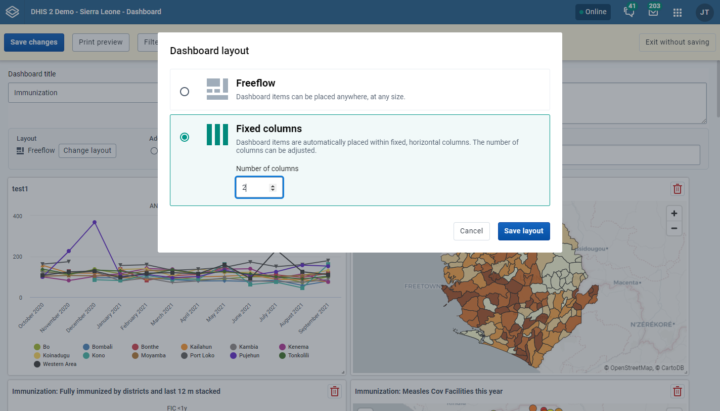Click the DHIS2 logo icon

click(12, 12)
